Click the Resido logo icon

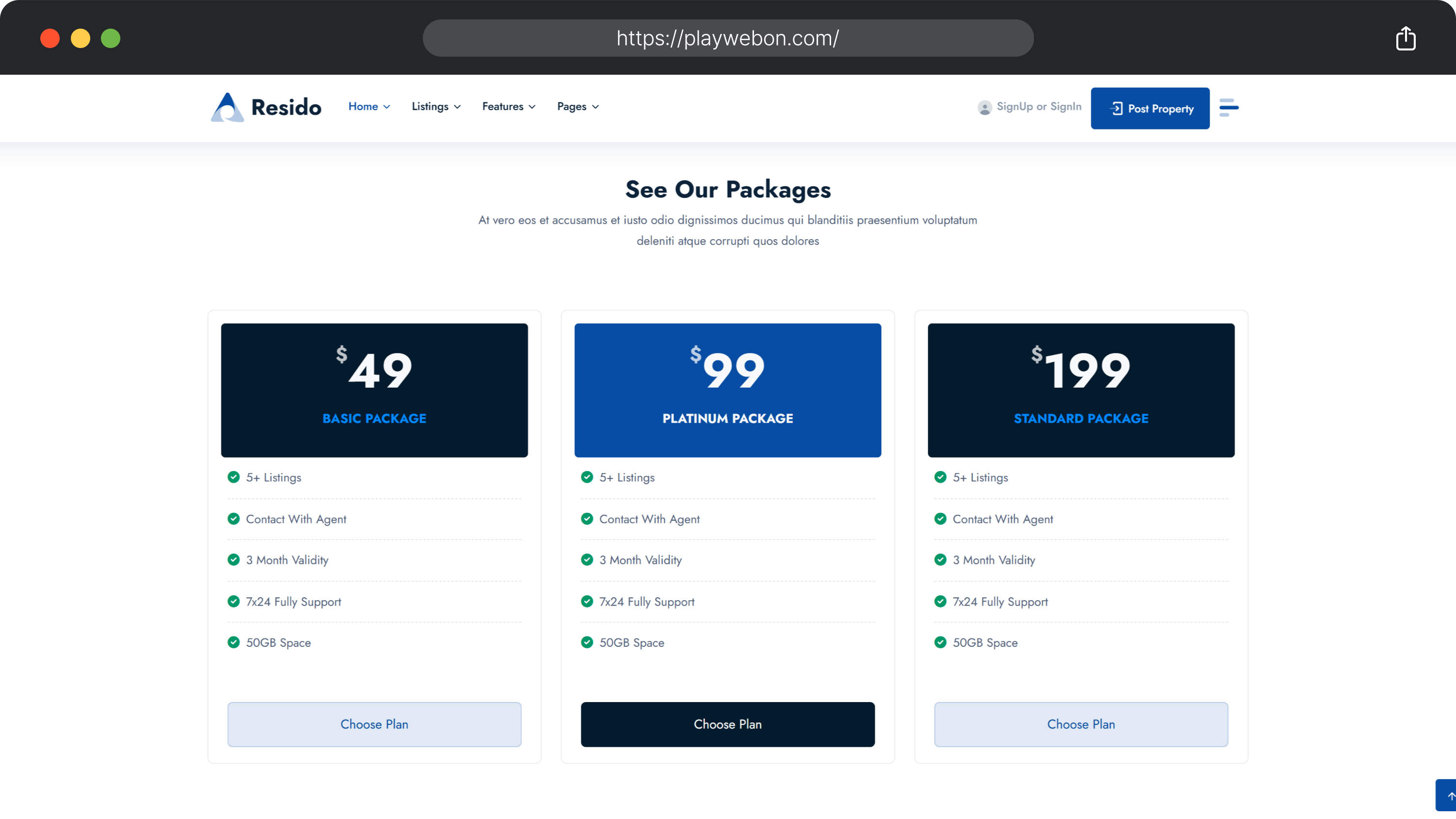pyautogui.click(x=227, y=107)
